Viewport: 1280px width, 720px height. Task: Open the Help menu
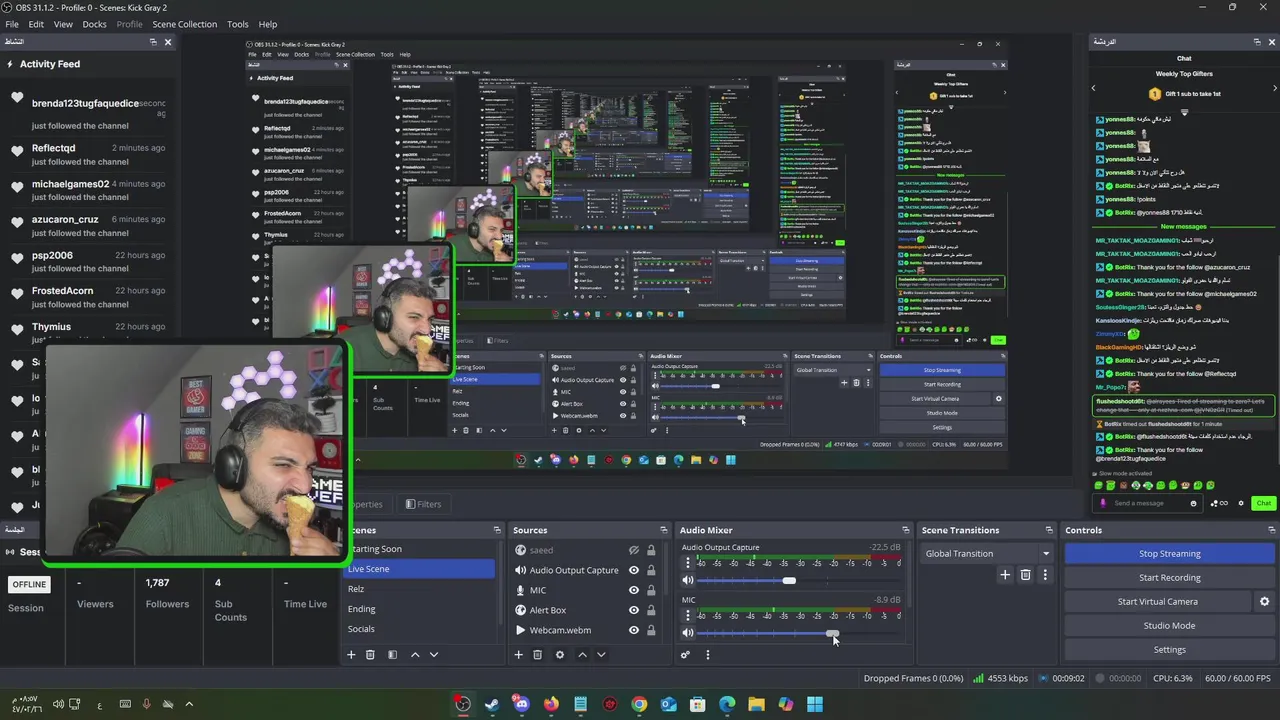coord(268,24)
